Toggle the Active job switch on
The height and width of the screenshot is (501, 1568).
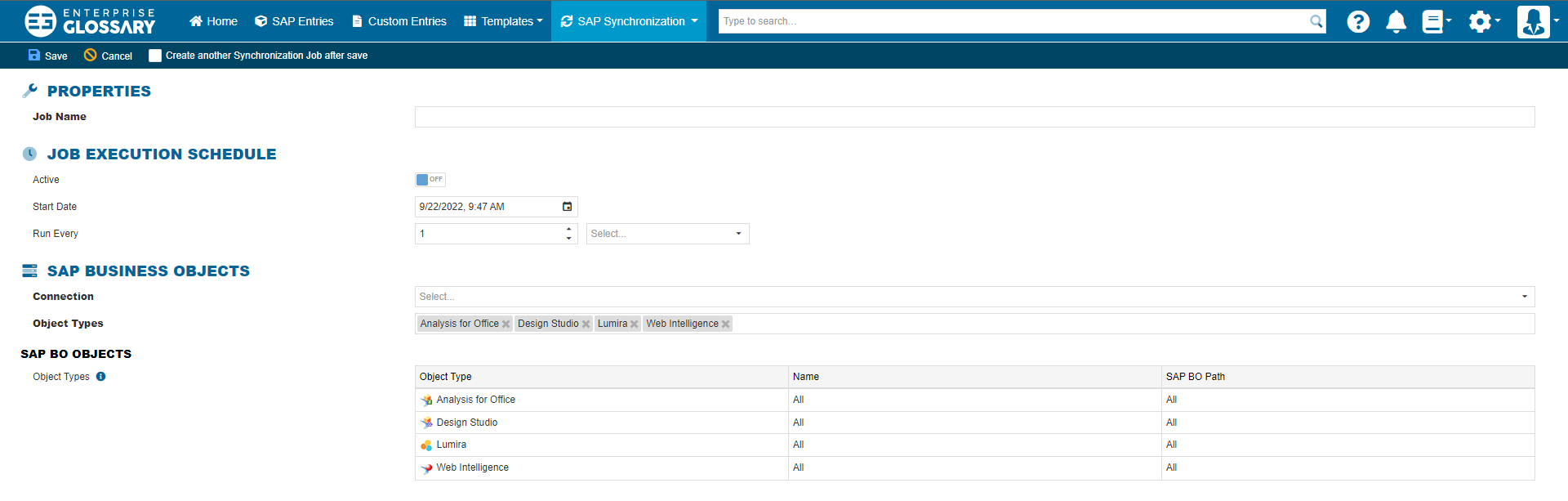430,180
